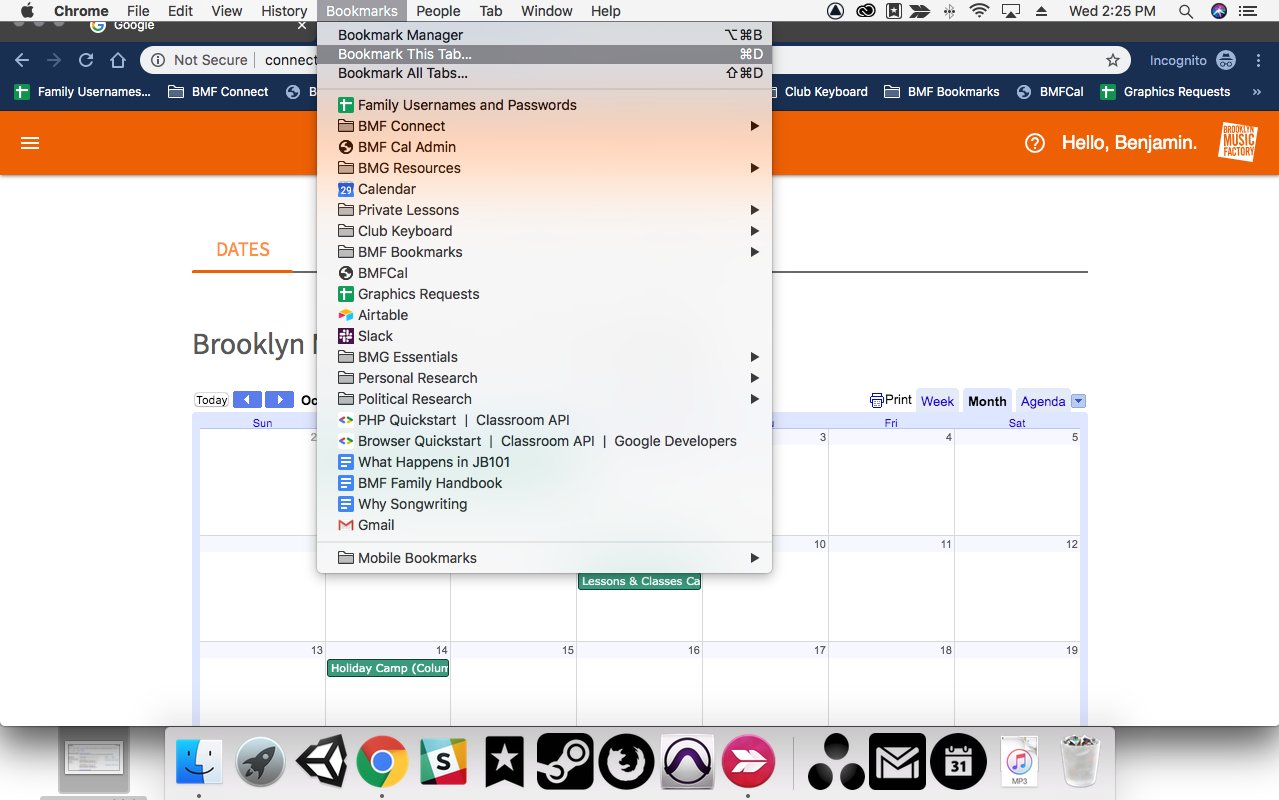The image size is (1279, 800).
Task: Expand the Mobile Bookmarks folder
Action: [x=544, y=558]
